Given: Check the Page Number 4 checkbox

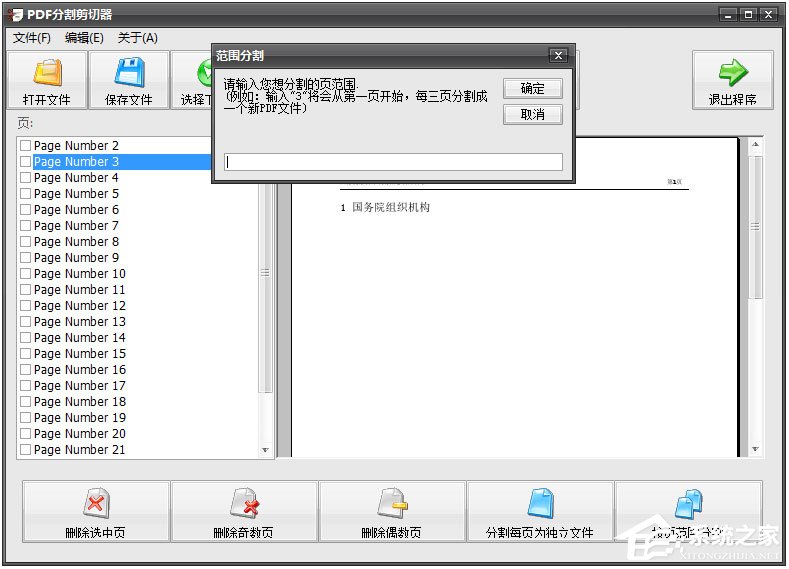Looking at the screenshot, I should 26,178.
